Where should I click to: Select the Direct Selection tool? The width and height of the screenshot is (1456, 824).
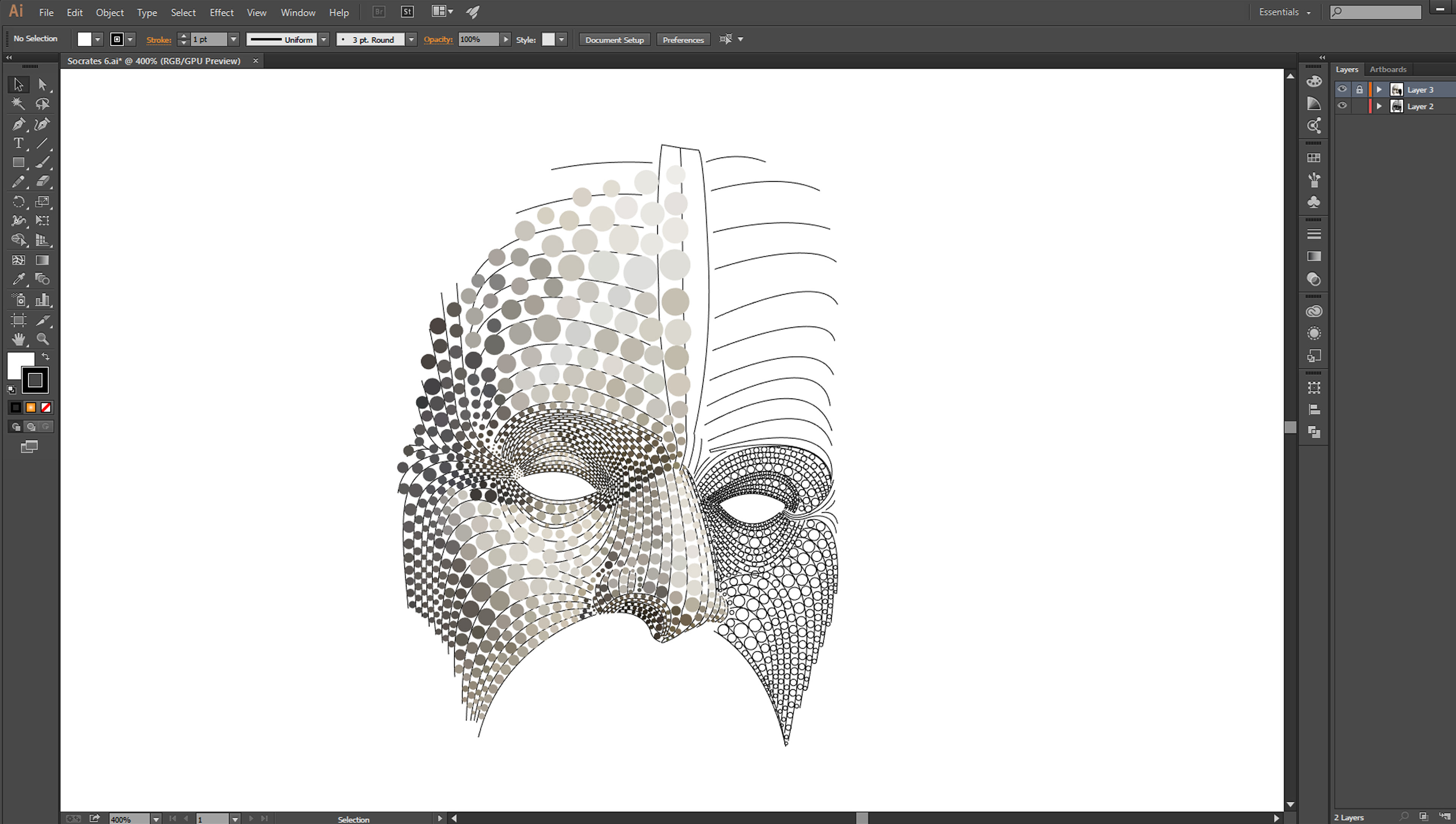coord(42,84)
